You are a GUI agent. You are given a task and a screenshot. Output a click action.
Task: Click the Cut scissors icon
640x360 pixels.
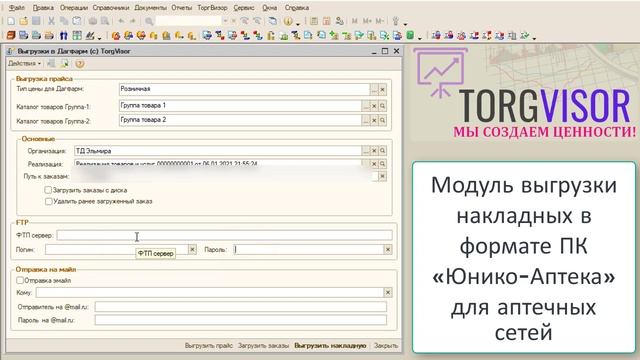click(51, 21)
